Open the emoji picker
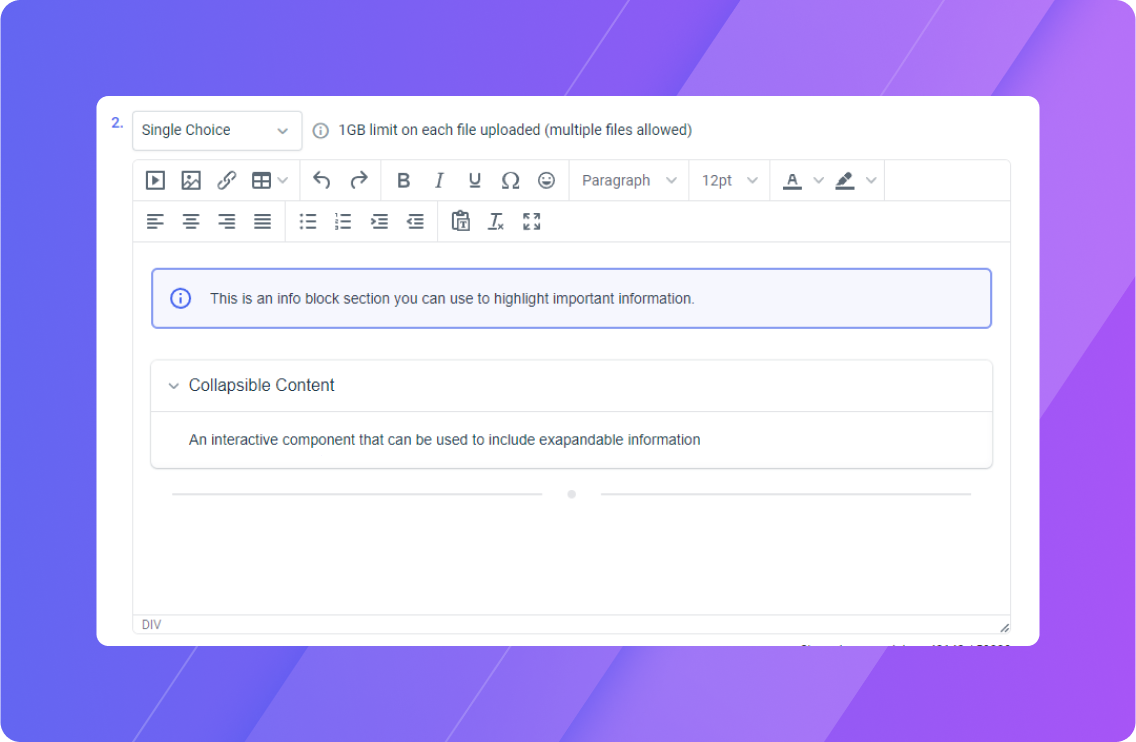 click(546, 180)
